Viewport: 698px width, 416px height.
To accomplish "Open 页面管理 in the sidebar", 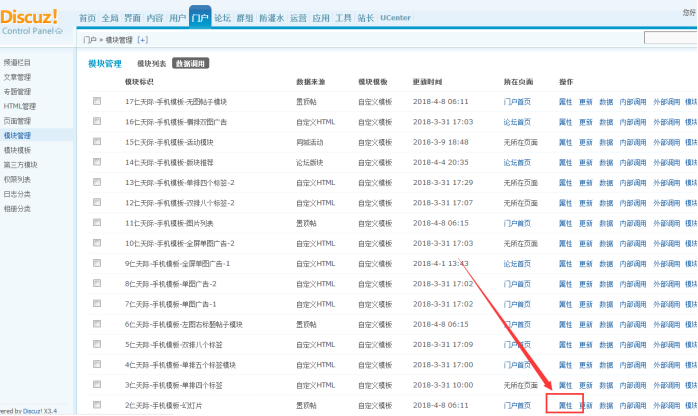I will (17, 121).
